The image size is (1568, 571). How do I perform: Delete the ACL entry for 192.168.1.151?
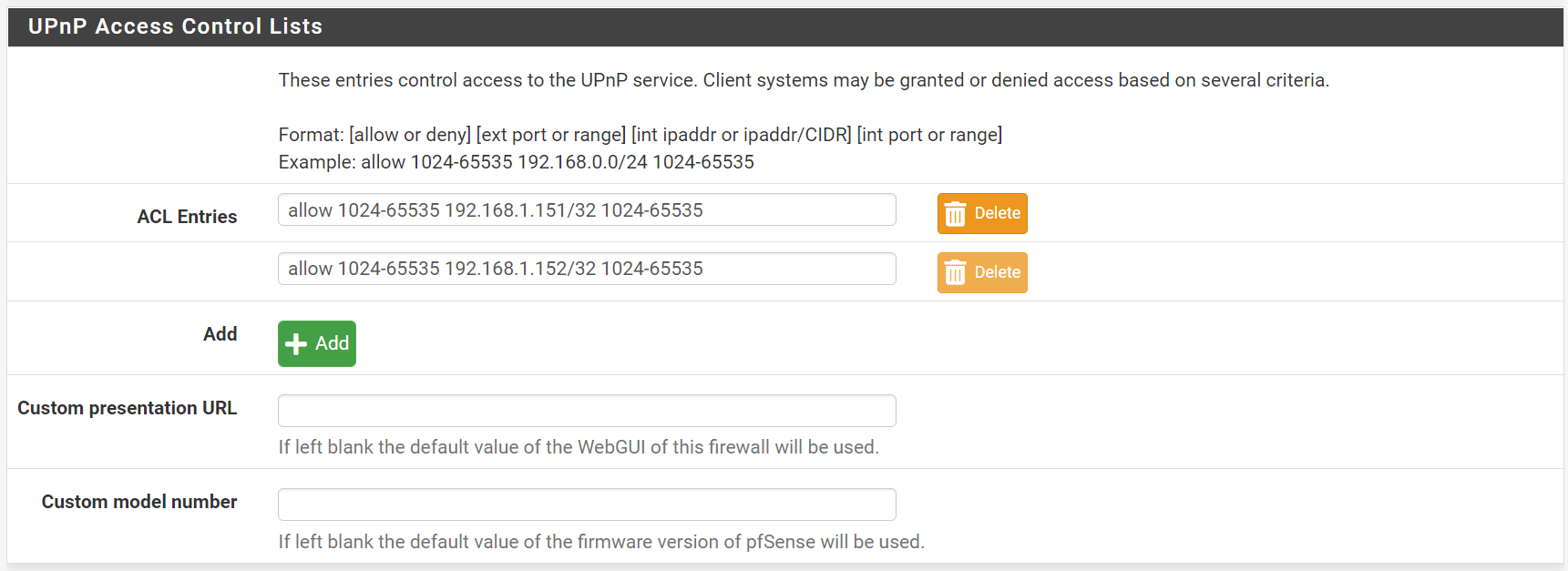(981, 213)
